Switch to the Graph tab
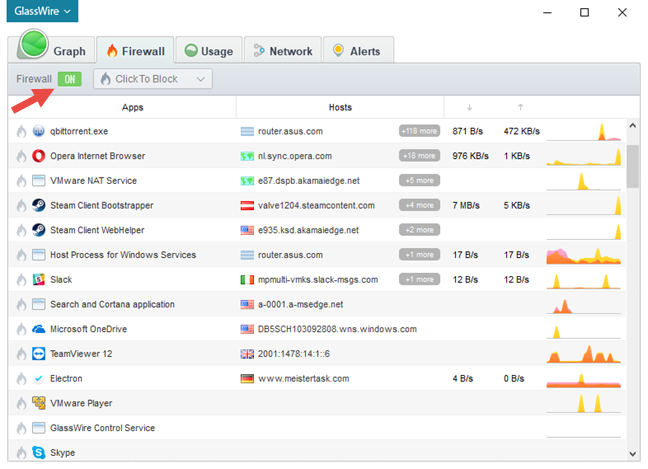Viewport: 648px width, 469px height. click(52, 48)
